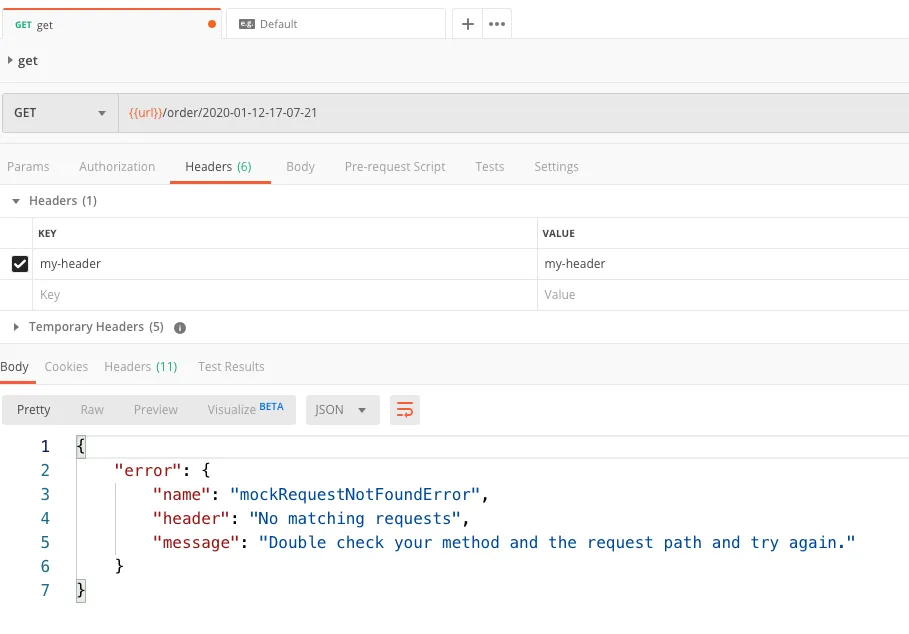Uncheck the my-header checkbox
Image resolution: width=909 pixels, height=634 pixels.
[x=20, y=264]
